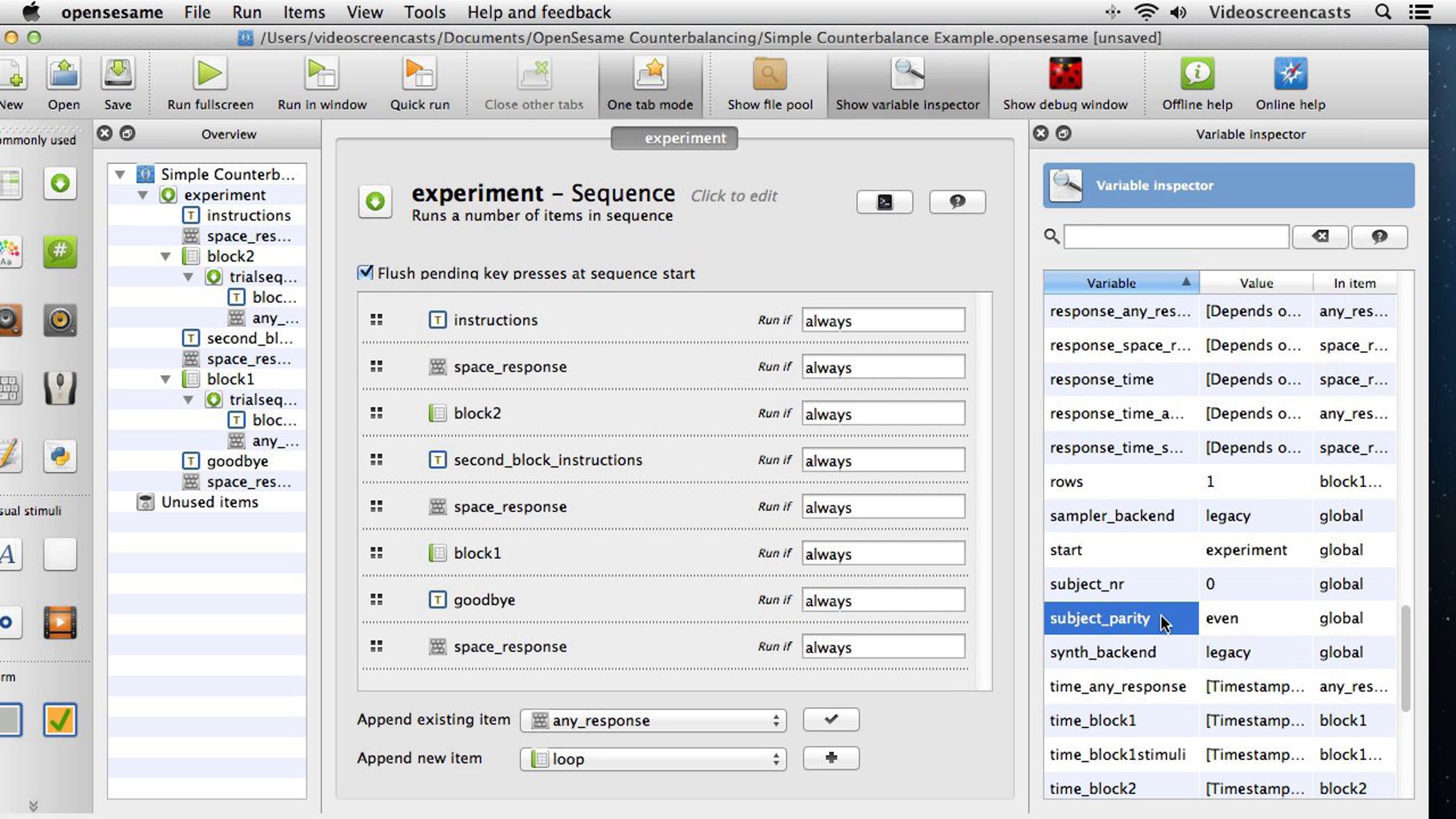Screen dimensions: 1456x819
Task: Open the Items menu
Action: 303,12
